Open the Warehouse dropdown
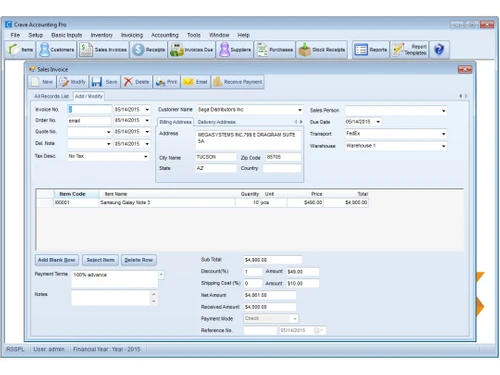Viewport: 500px width, 375px height. tap(443, 146)
